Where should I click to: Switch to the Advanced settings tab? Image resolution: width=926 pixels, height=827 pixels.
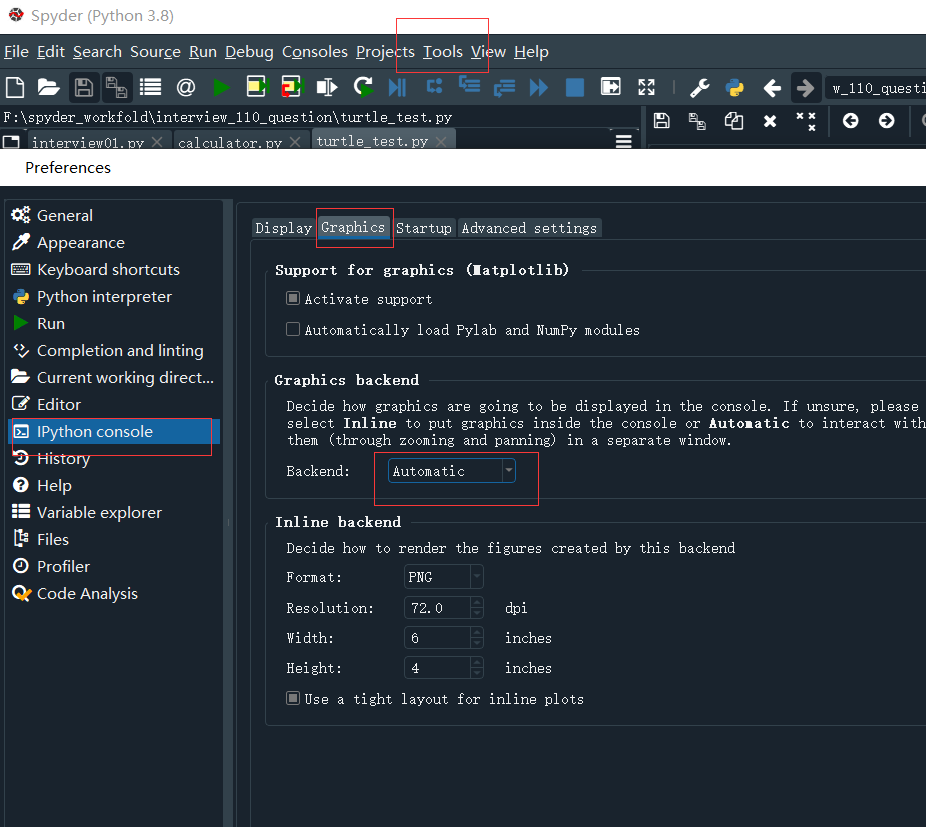coord(529,228)
